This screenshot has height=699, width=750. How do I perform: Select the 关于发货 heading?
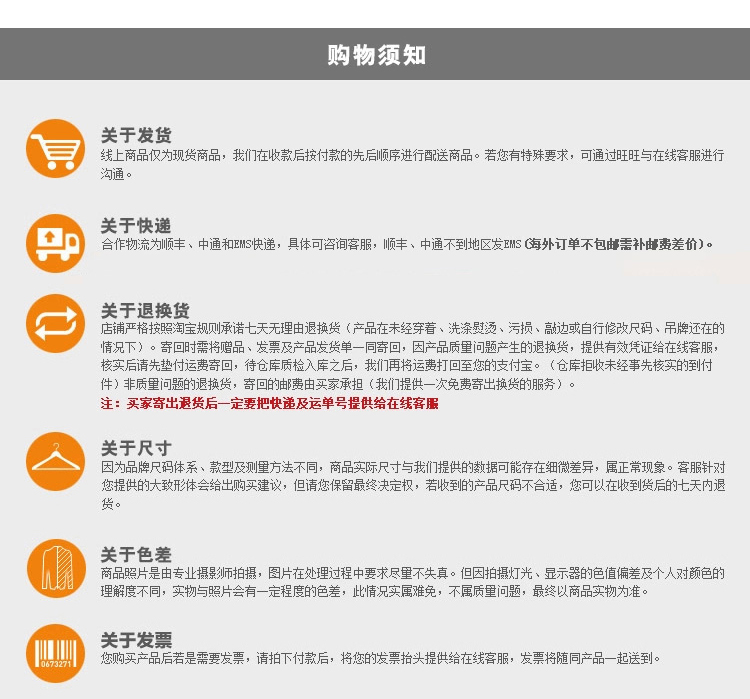(x=136, y=135)
